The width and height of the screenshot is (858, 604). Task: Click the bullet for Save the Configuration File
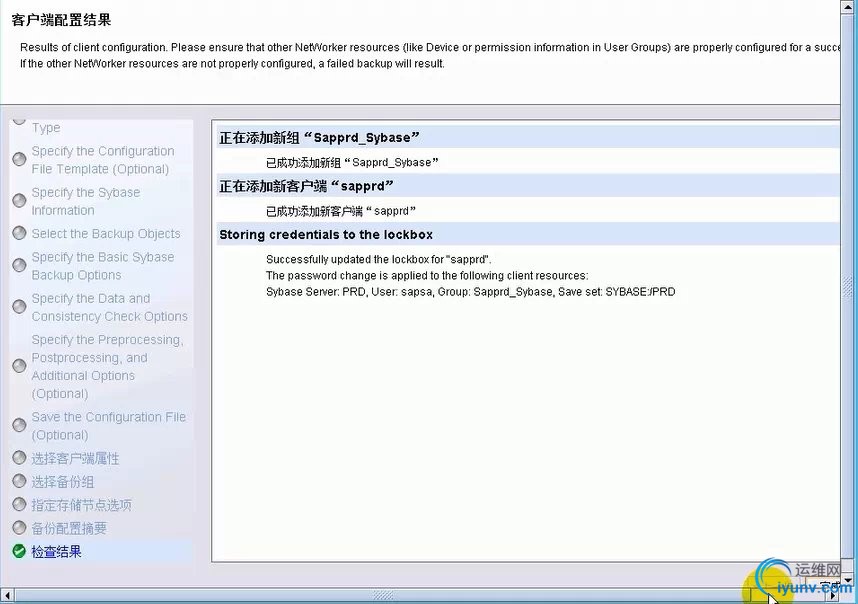[19, 425]
